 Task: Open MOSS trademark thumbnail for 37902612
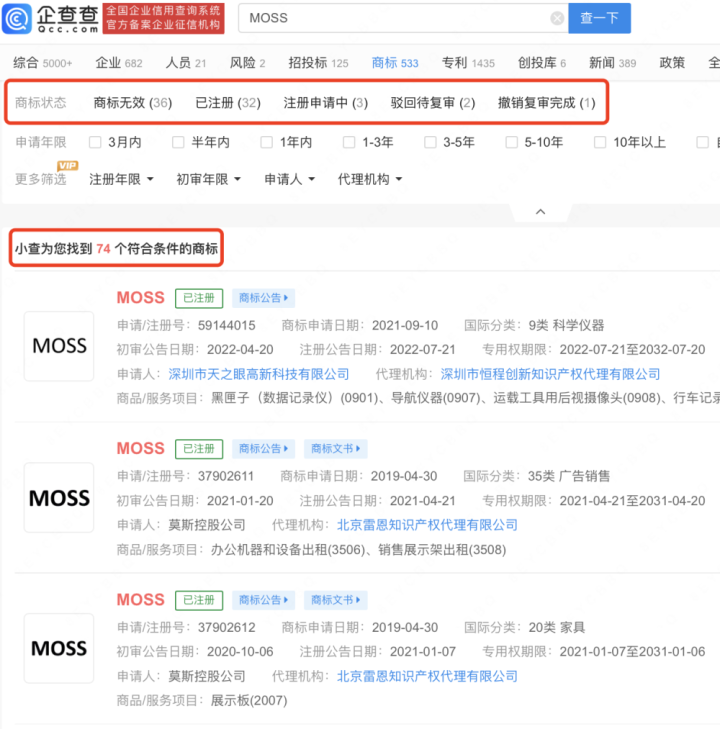click(x=59, y=648)
